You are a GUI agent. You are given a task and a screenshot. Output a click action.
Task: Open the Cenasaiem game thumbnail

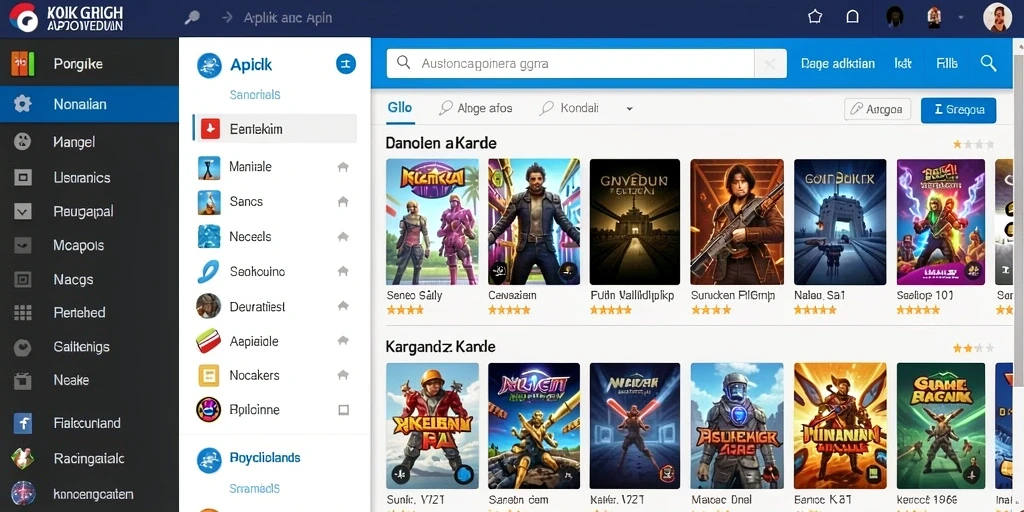(x=534, y=222)
